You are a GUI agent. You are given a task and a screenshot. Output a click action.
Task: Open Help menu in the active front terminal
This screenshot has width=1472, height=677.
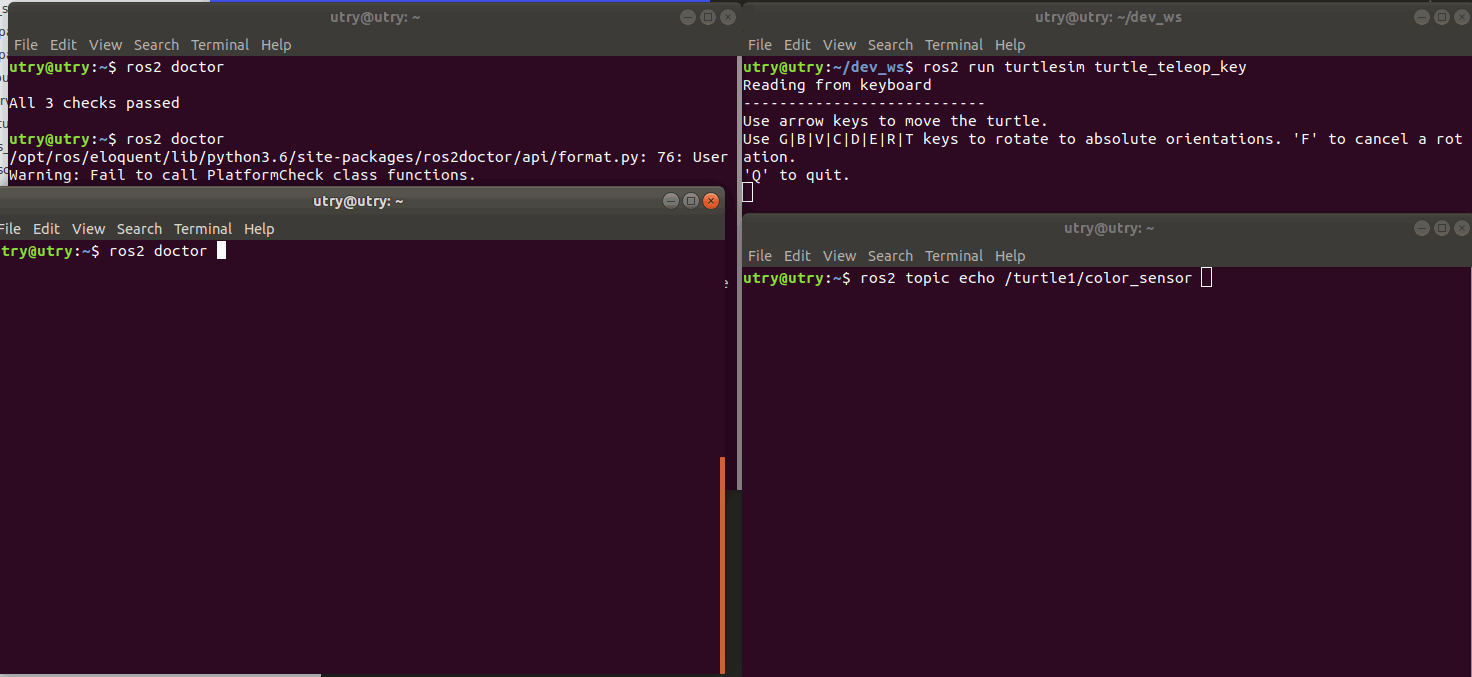click(259, 229)
